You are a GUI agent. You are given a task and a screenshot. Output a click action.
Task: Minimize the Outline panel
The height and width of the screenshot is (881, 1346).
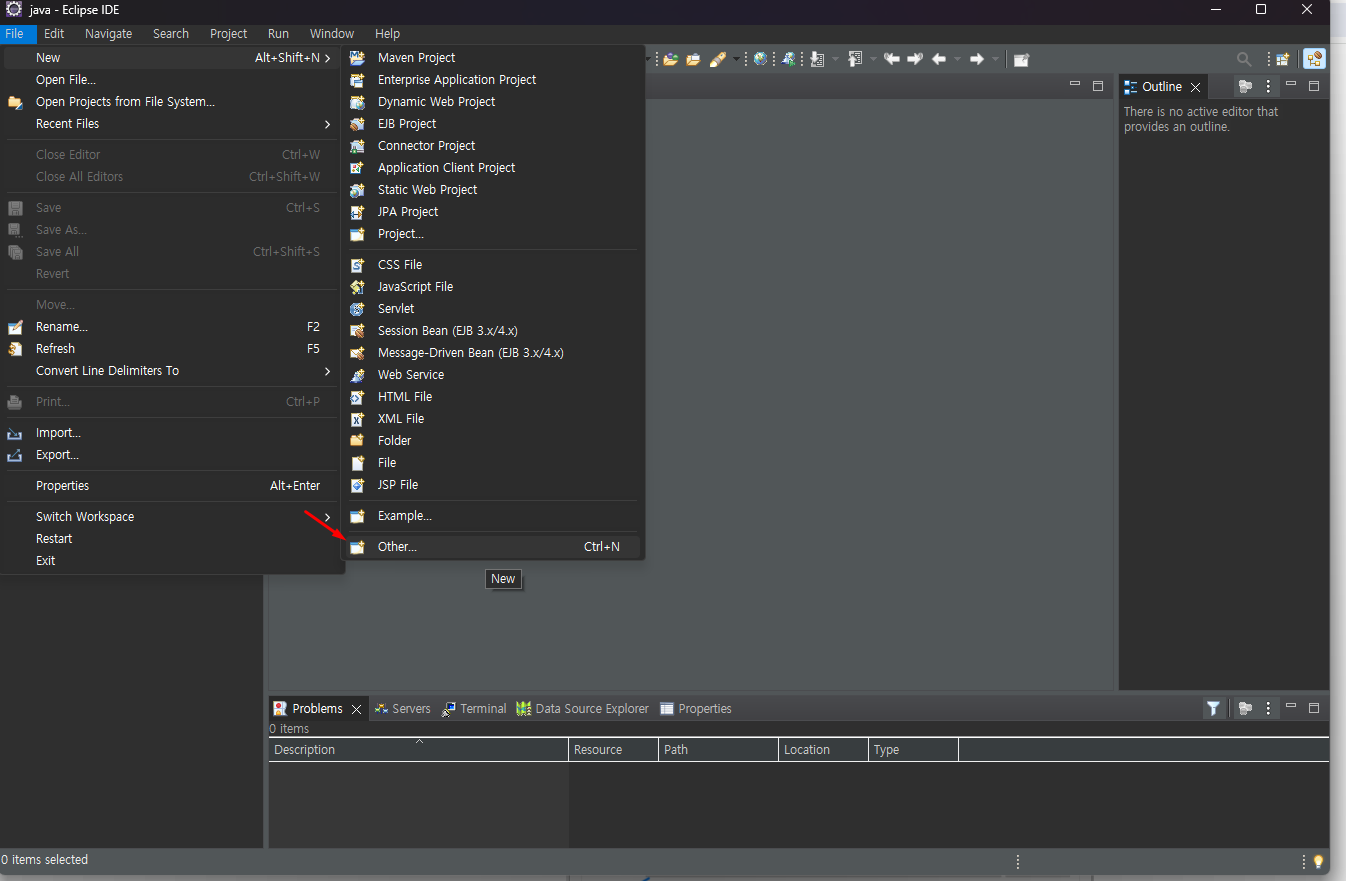[x=1291, y=85]
